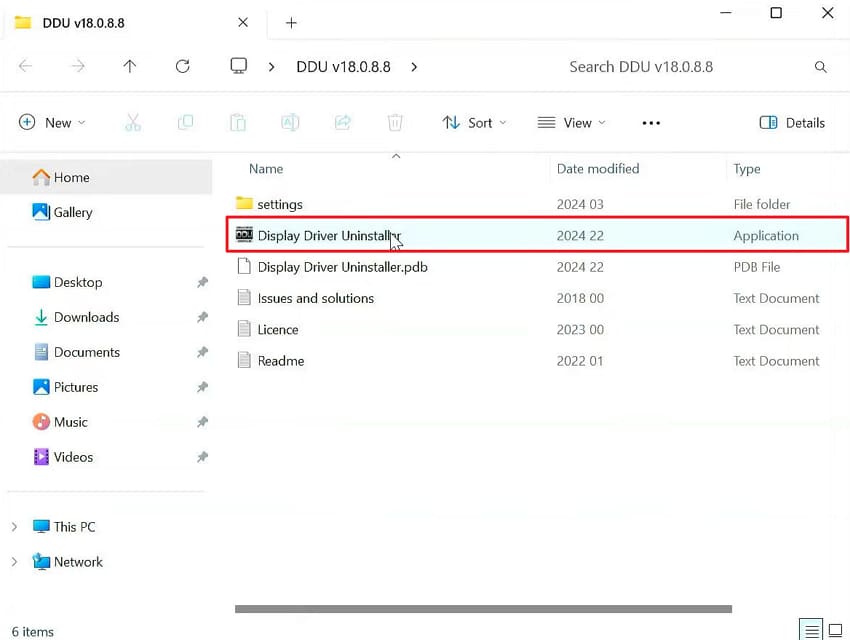Click the Copy icon in toolbar
The width and height of the screenshot is (850, 640).
pos(185,122)
